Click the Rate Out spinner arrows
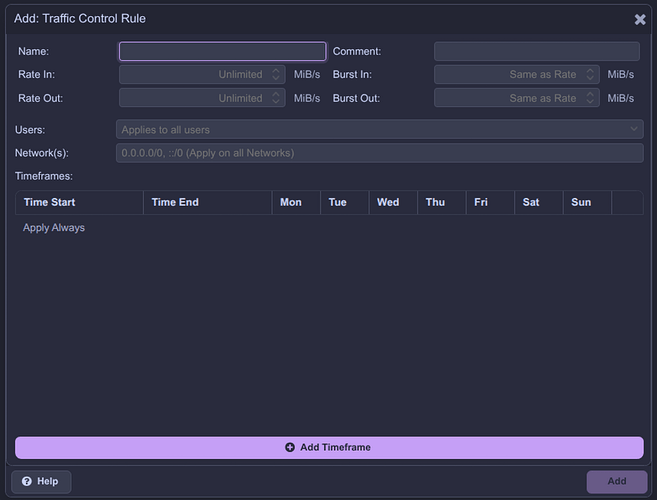Screen dimensions: 657x500 click(x=276, y=99)
